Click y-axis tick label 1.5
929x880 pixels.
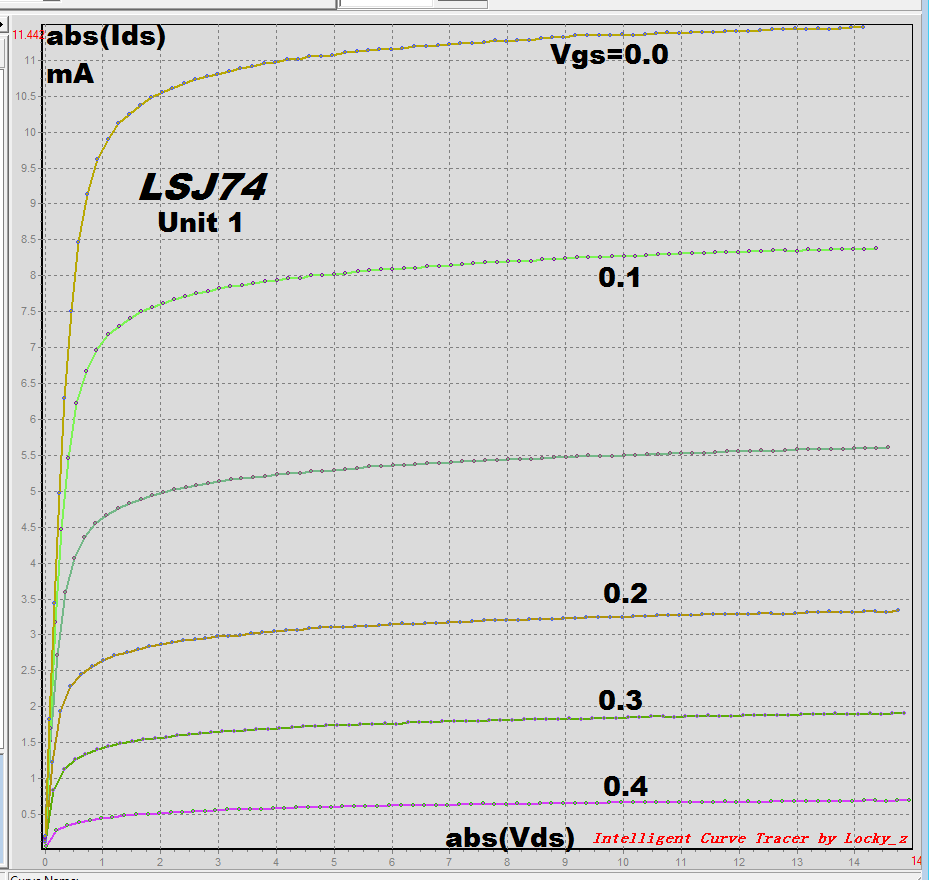(x=28, y=743)
